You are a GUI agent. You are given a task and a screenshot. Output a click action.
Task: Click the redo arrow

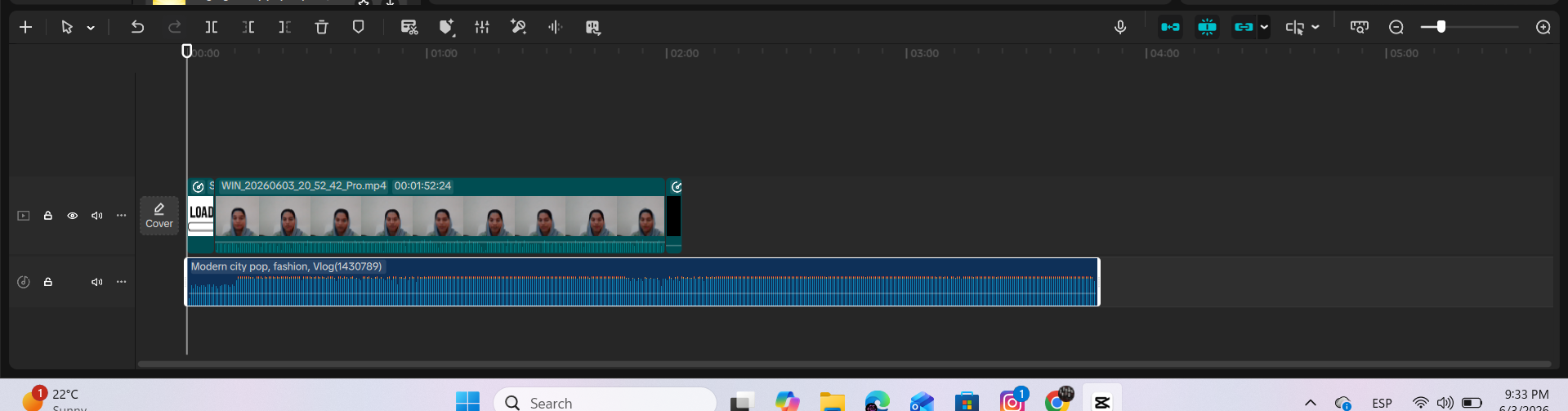(174, 27)
